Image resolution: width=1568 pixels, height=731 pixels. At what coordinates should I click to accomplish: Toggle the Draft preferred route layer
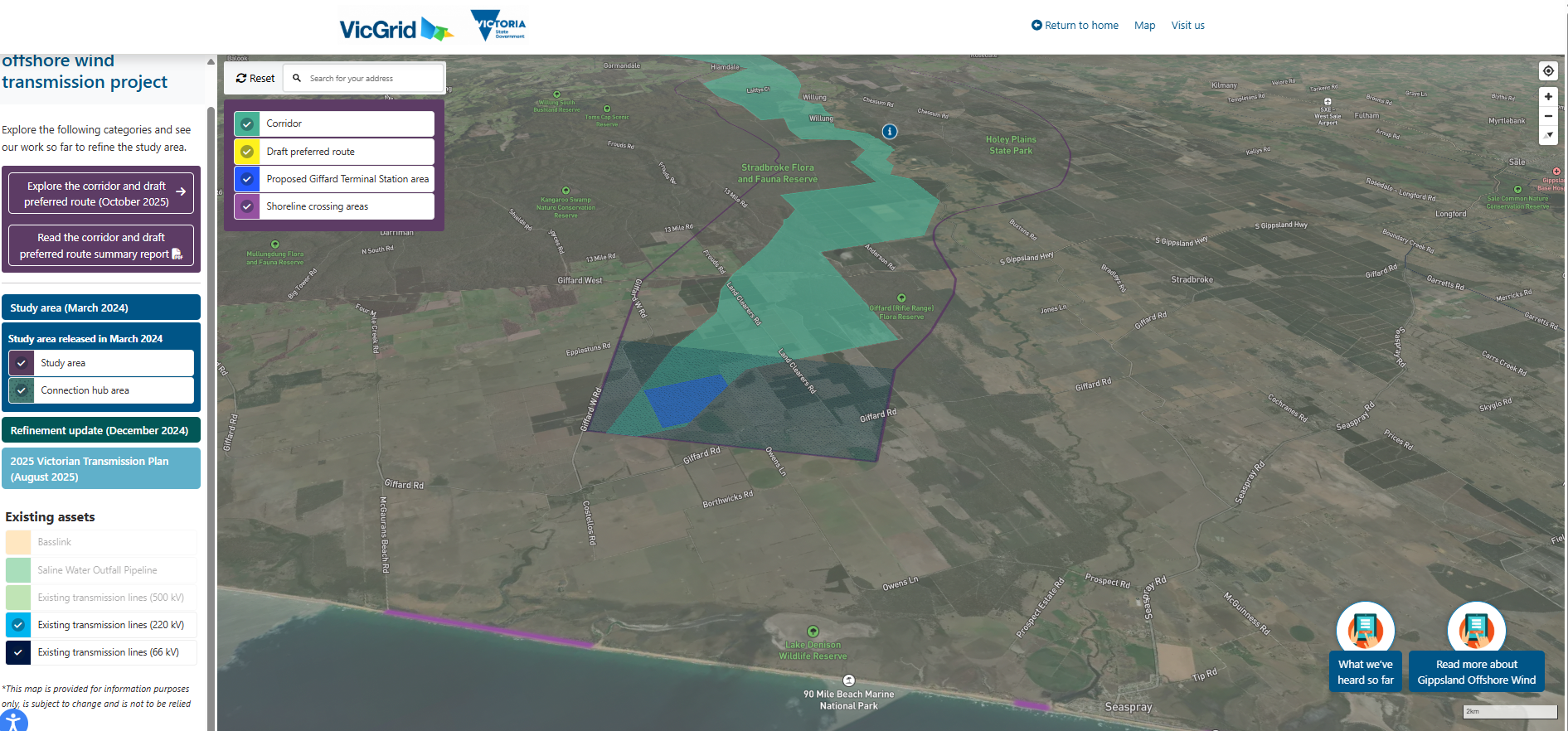click(x=247, y=152)
